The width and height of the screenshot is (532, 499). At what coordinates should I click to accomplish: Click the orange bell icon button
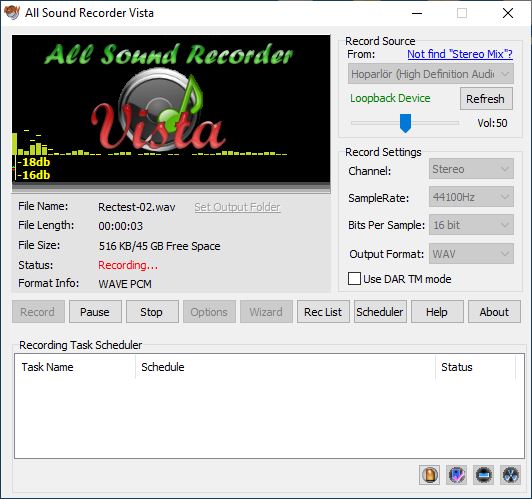[429, 475]
